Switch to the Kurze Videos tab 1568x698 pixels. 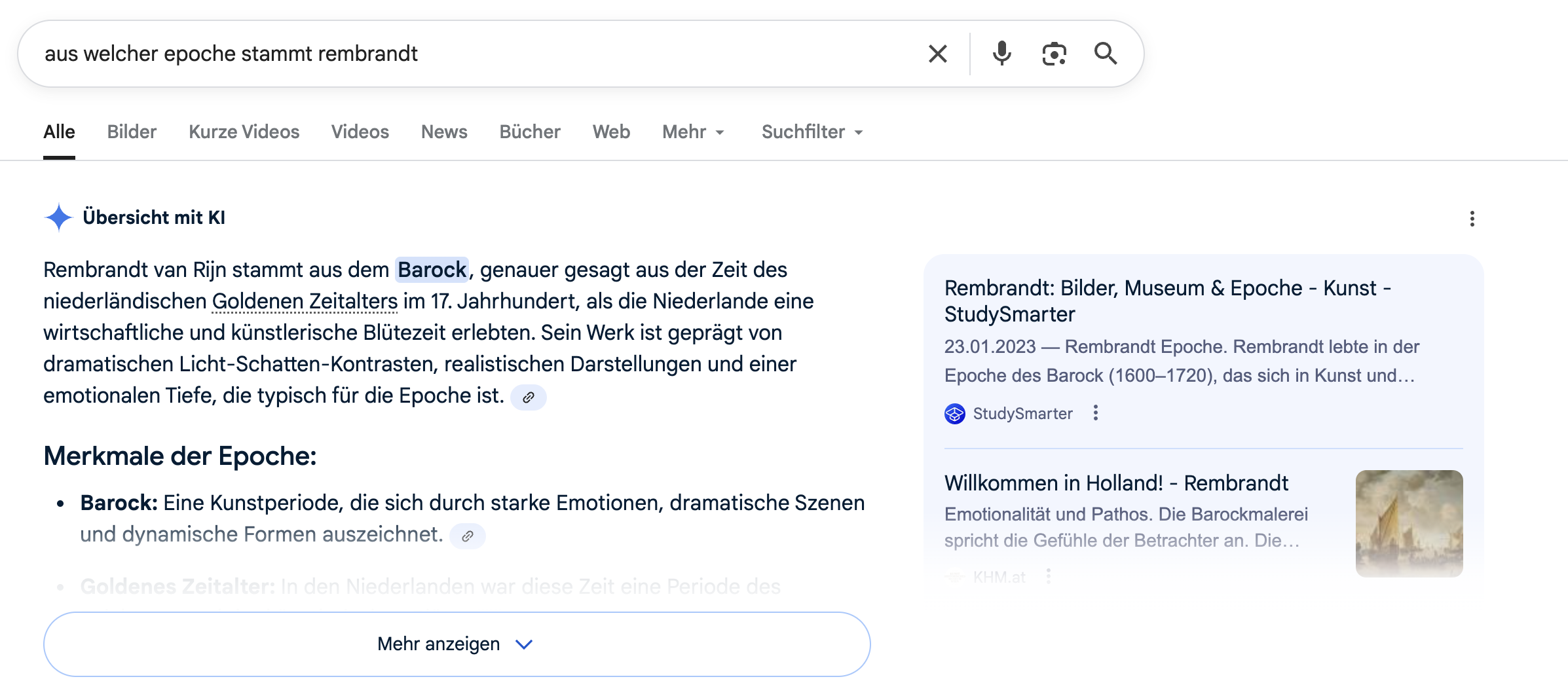click(x=243, y=132)
